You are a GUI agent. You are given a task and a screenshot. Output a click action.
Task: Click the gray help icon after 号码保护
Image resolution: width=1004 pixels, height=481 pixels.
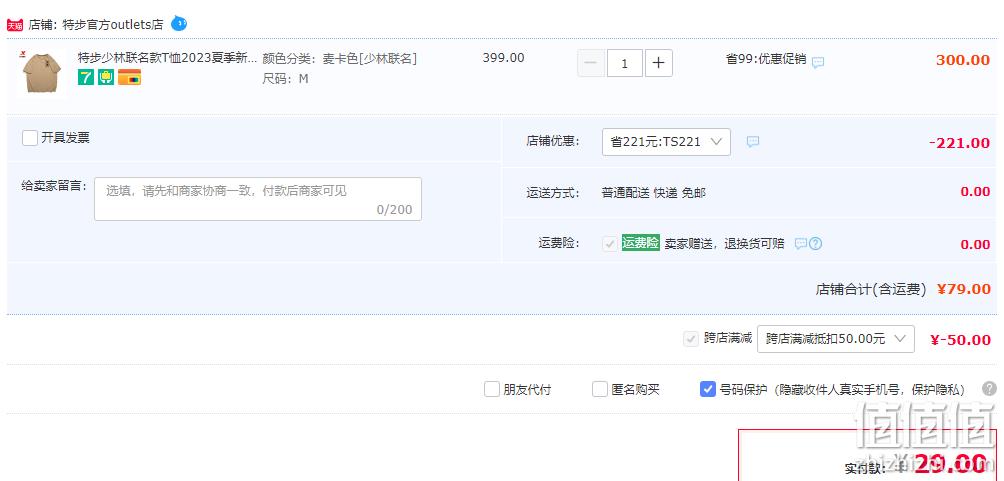(989, 389)
